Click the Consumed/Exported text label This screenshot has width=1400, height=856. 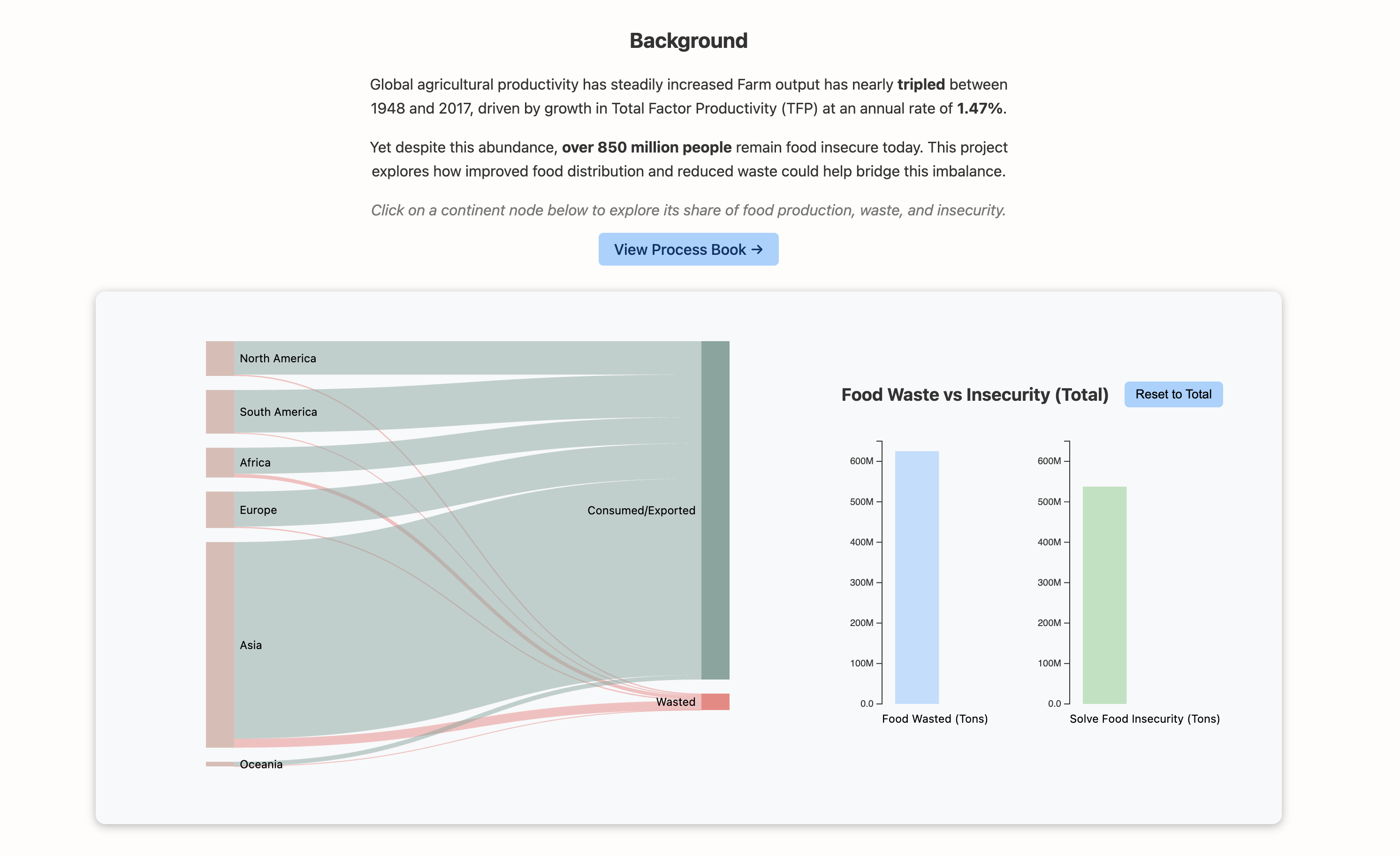click(x=641, y=511)
